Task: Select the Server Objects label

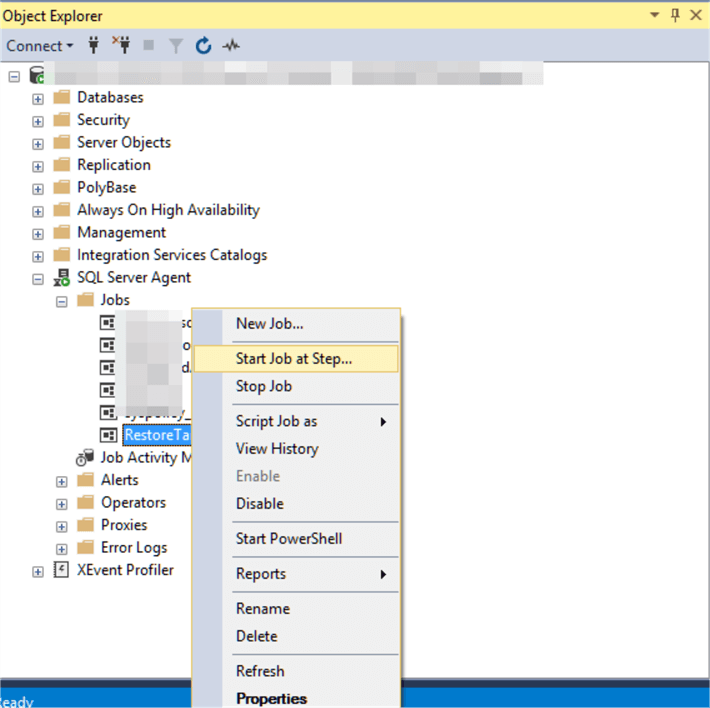Action: [124, 142]
